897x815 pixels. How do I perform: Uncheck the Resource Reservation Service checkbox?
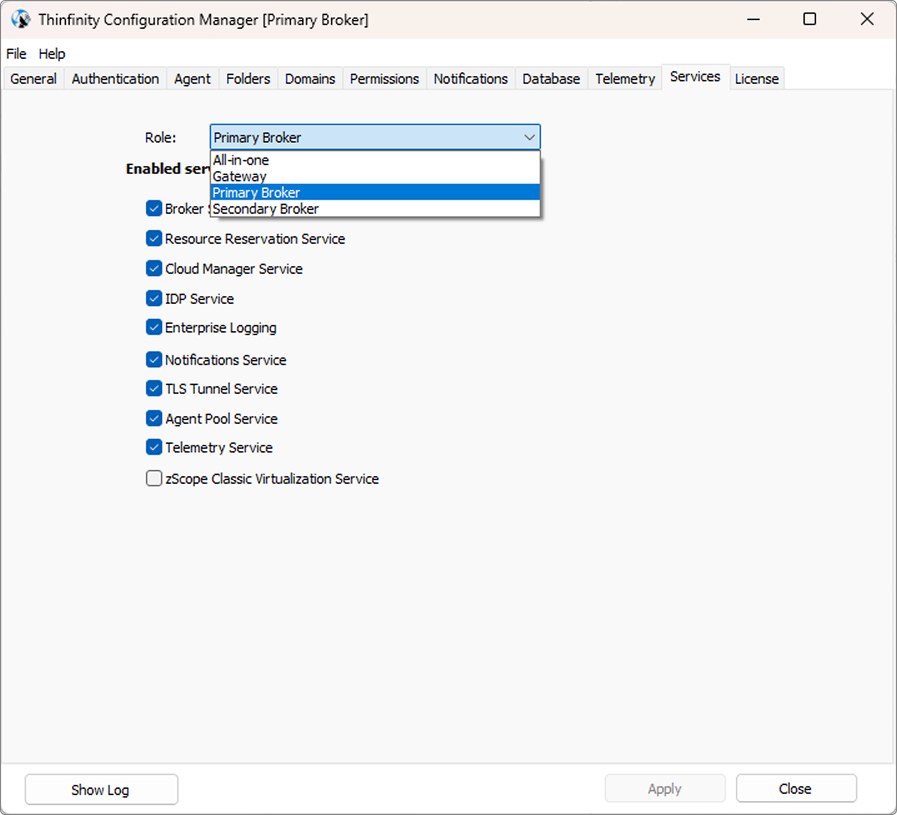coord(154,239)
